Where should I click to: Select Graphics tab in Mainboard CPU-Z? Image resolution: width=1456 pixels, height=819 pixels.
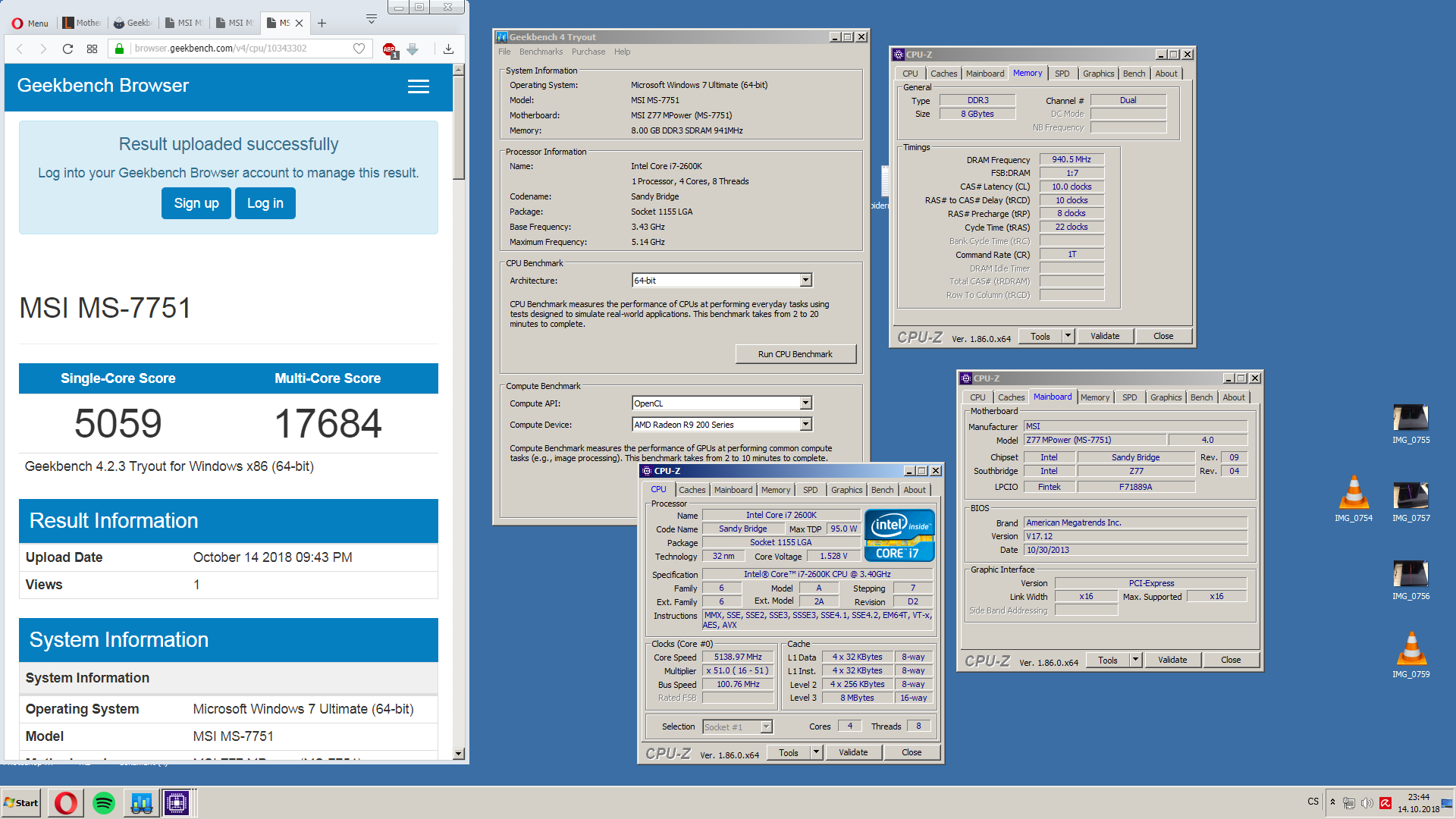click(x=1166, y=397)
